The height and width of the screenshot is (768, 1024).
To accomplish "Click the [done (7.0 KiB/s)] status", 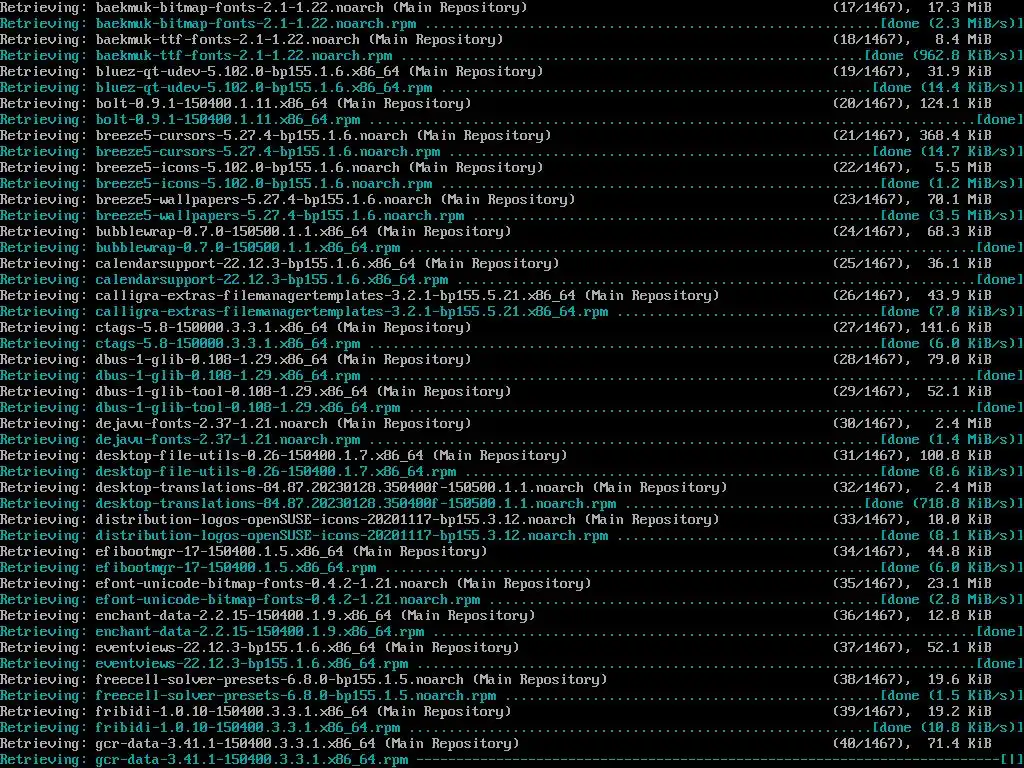I will [952, 312].
